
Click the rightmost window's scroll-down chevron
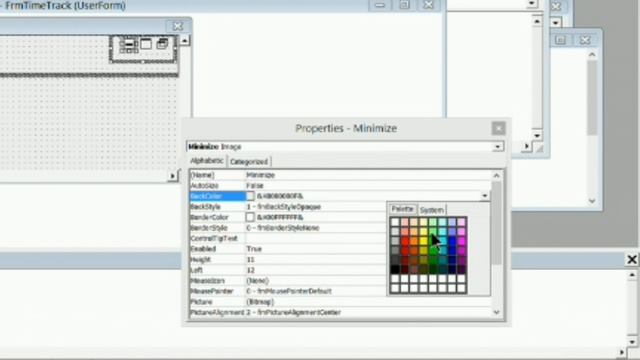pos(592,201)
